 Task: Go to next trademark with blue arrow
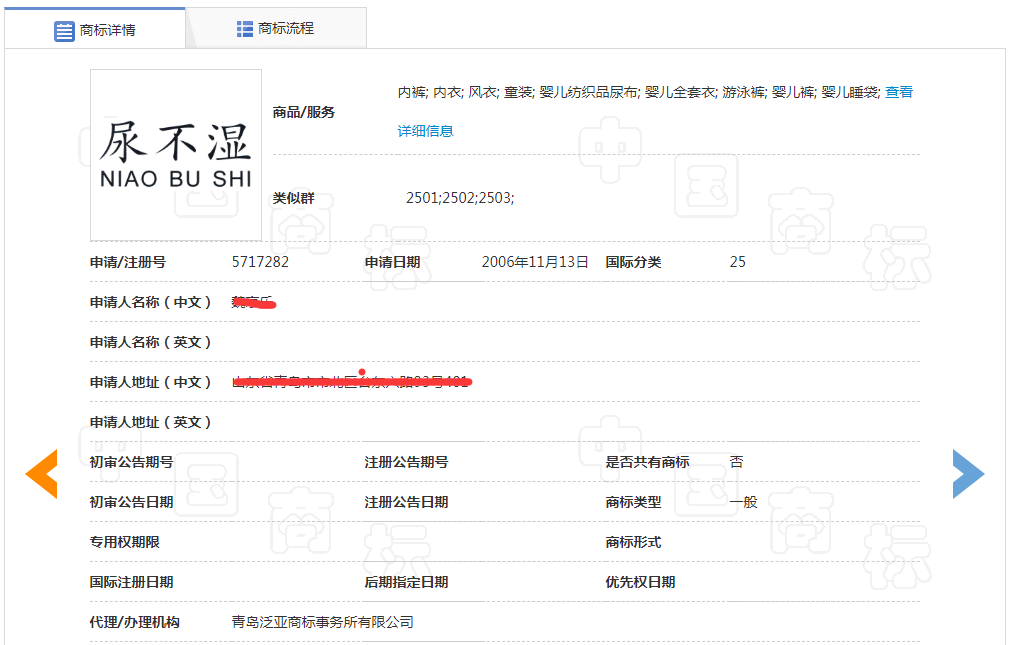968,474
